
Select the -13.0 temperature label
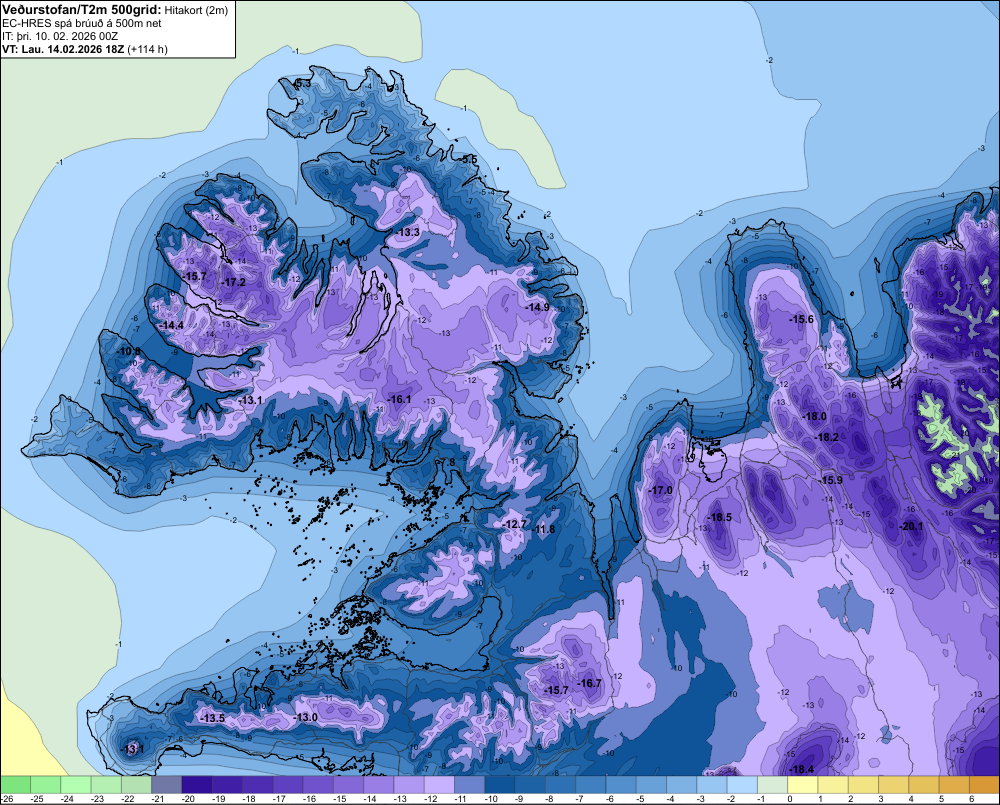[305, 717]
